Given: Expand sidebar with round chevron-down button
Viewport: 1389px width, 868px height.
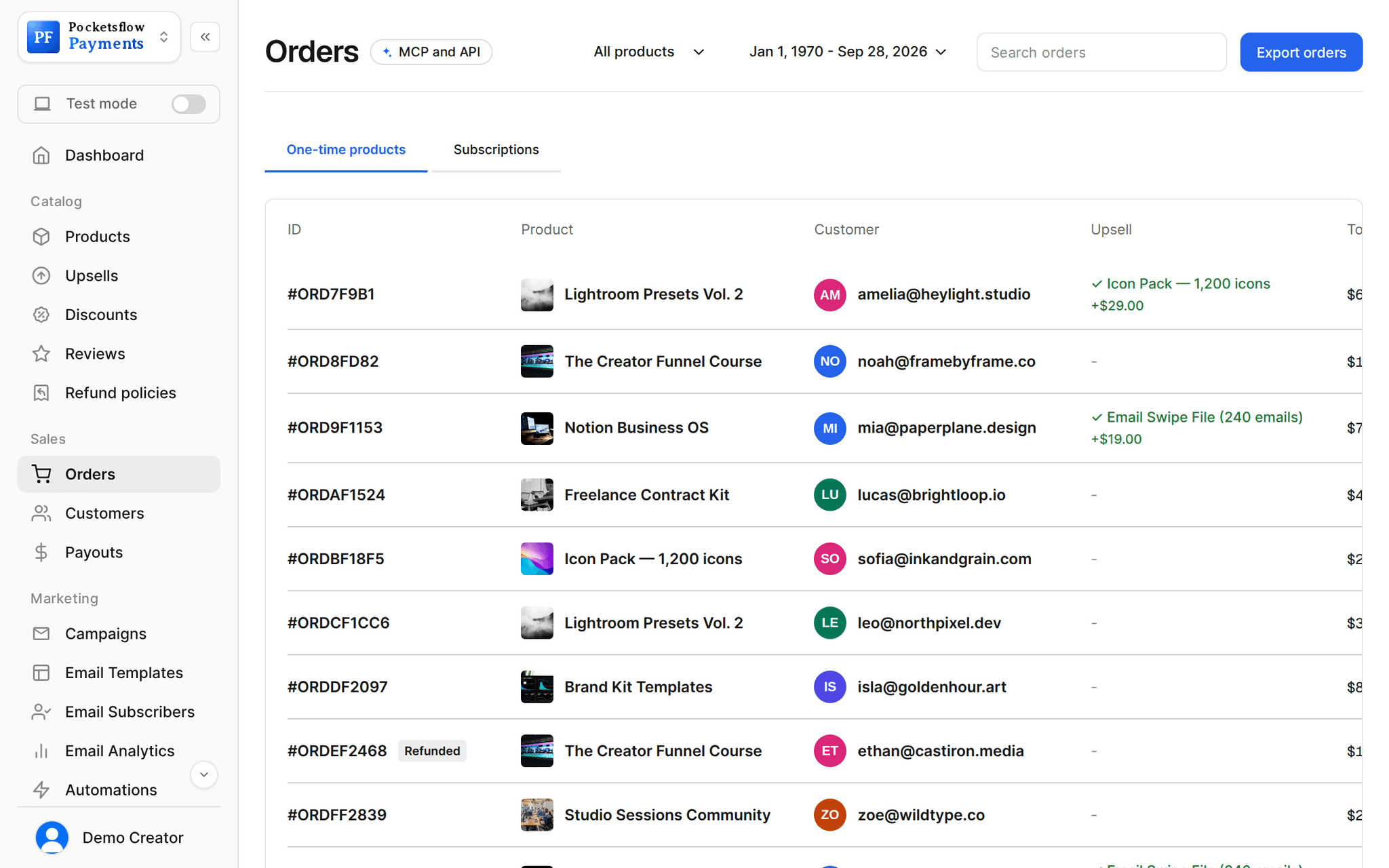Looking at the screenshot, I should pos(203,774).
